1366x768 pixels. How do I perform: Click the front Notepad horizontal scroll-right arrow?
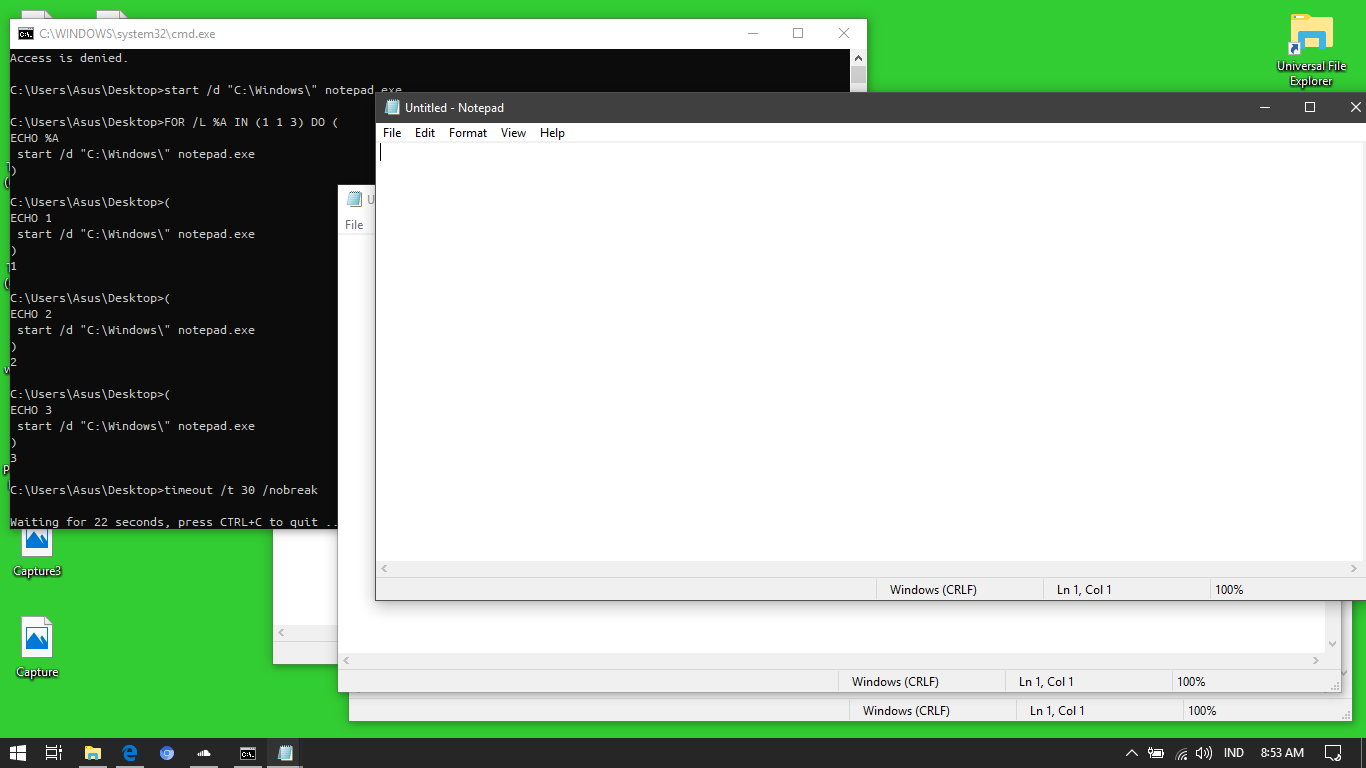[x=1356, y=568]
